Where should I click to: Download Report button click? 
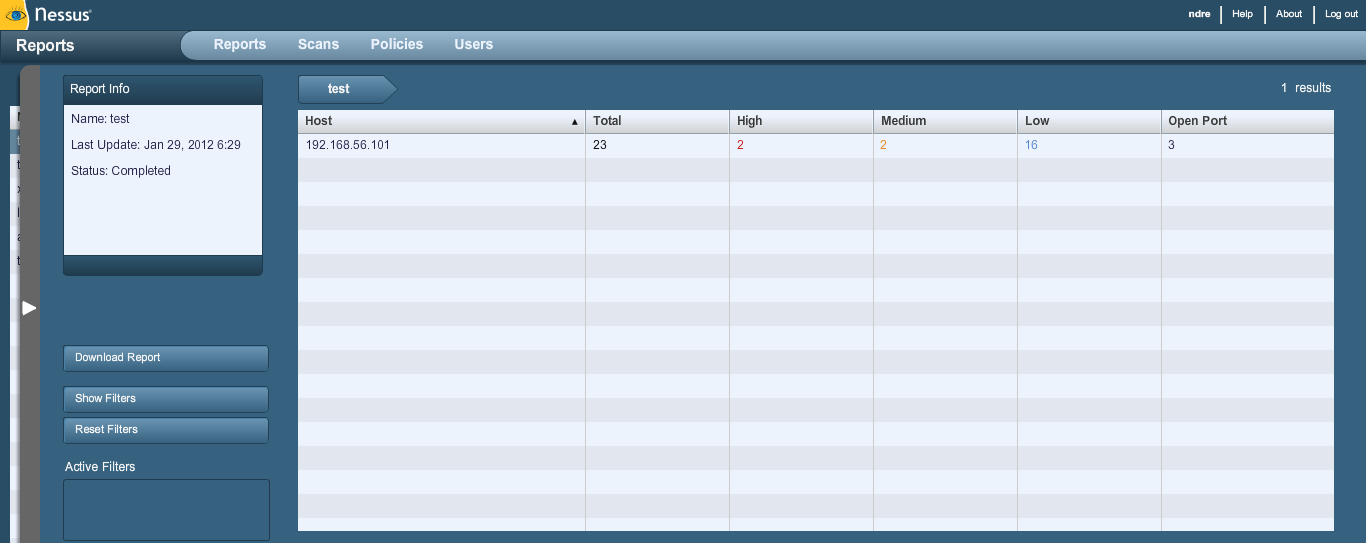[x=165, y=358]
